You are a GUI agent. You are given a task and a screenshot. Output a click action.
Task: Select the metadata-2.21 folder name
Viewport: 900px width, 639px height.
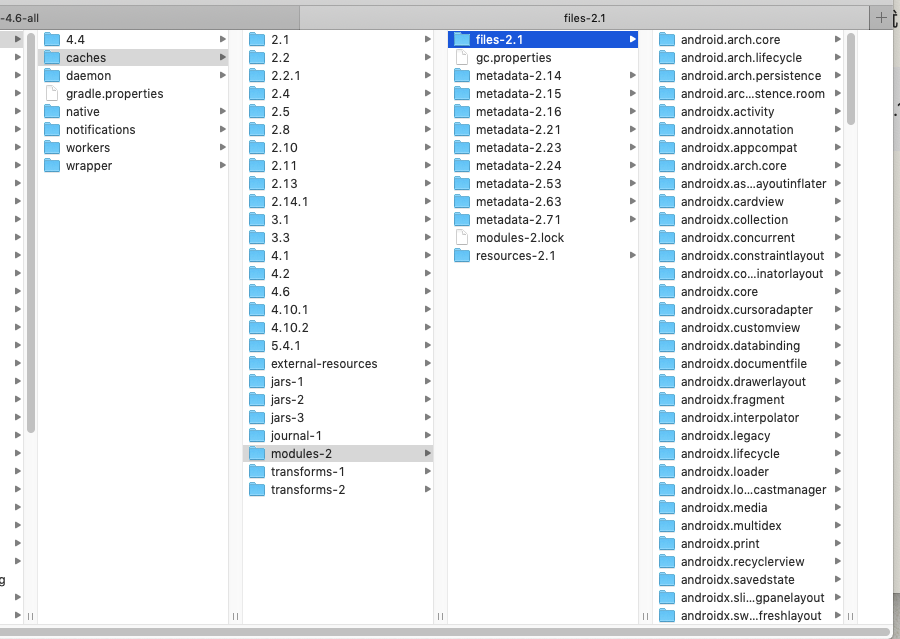click(518, 129)
